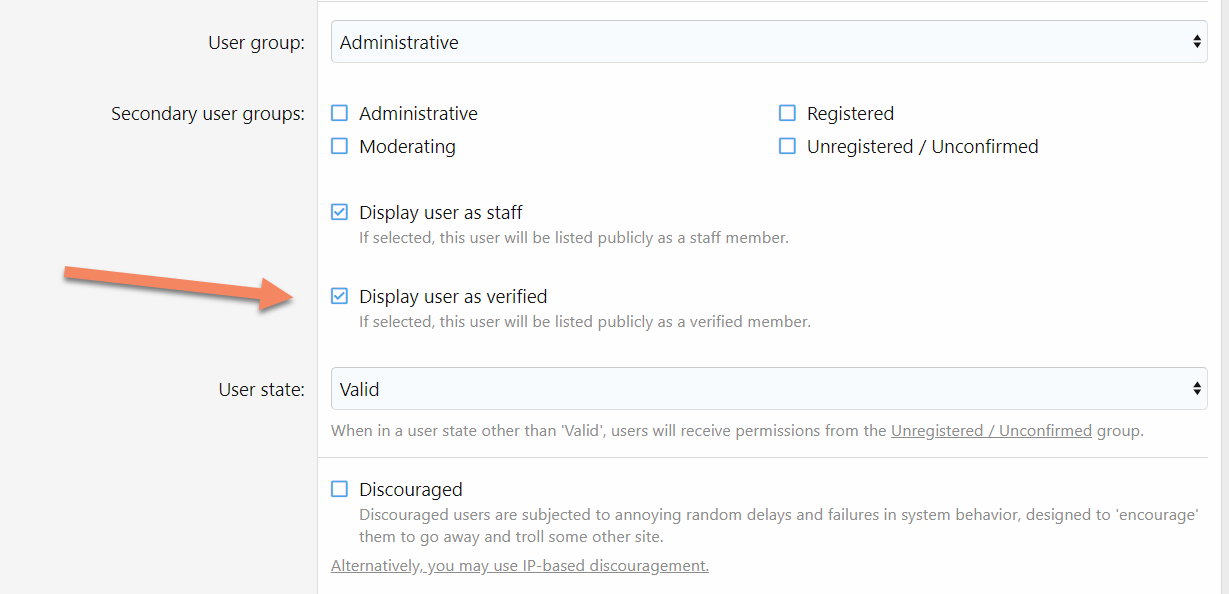The image size is (1229, 594).
Task: Enable the Discouraged checkbox
Action: click(340, 489)
